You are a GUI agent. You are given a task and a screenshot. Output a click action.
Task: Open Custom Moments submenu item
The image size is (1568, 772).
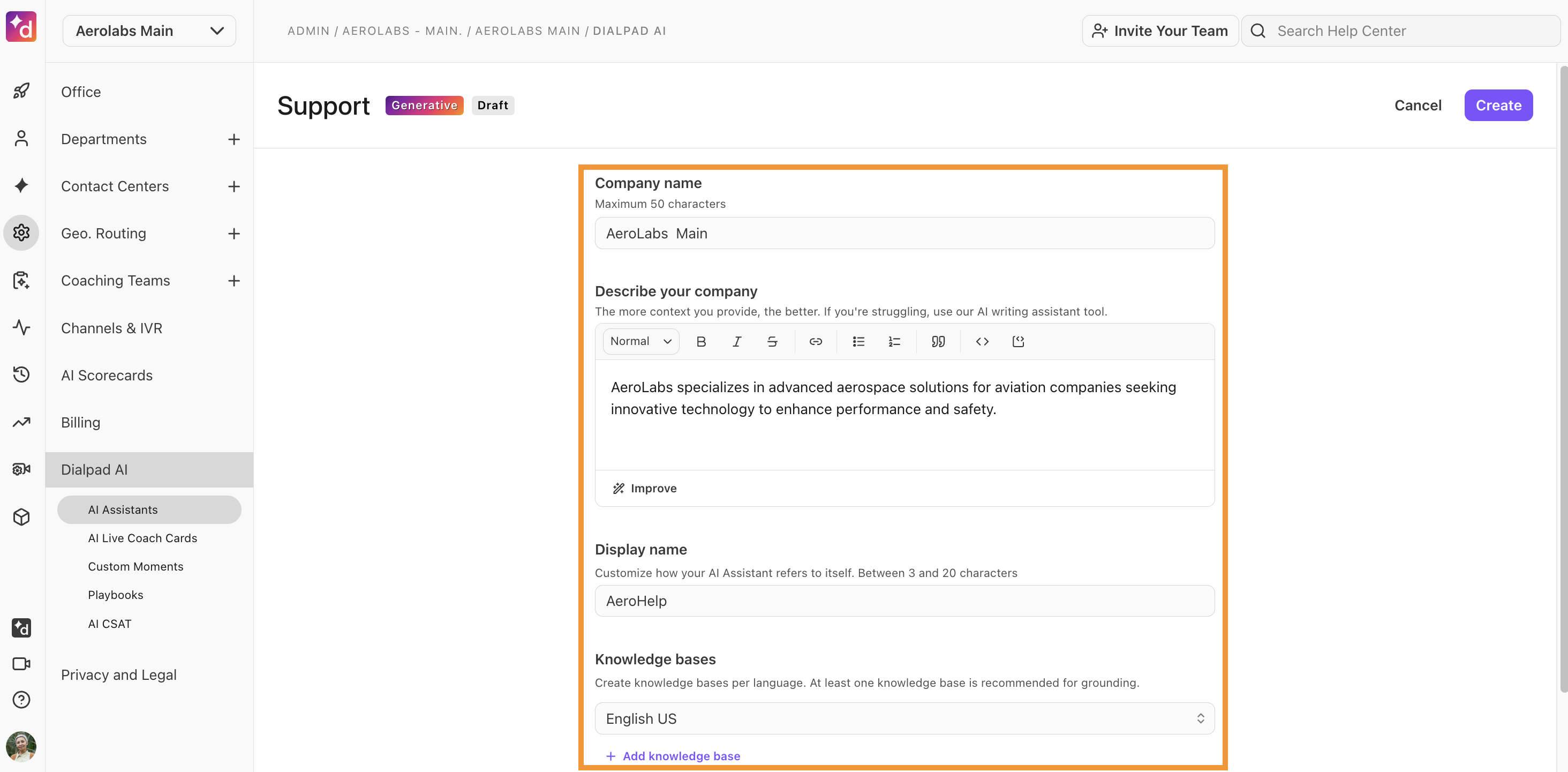(x=135, y=567)
